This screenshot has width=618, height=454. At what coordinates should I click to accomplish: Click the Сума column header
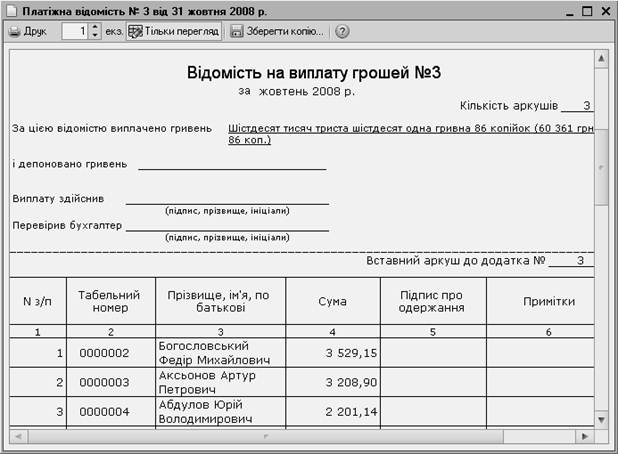point(333,301)
